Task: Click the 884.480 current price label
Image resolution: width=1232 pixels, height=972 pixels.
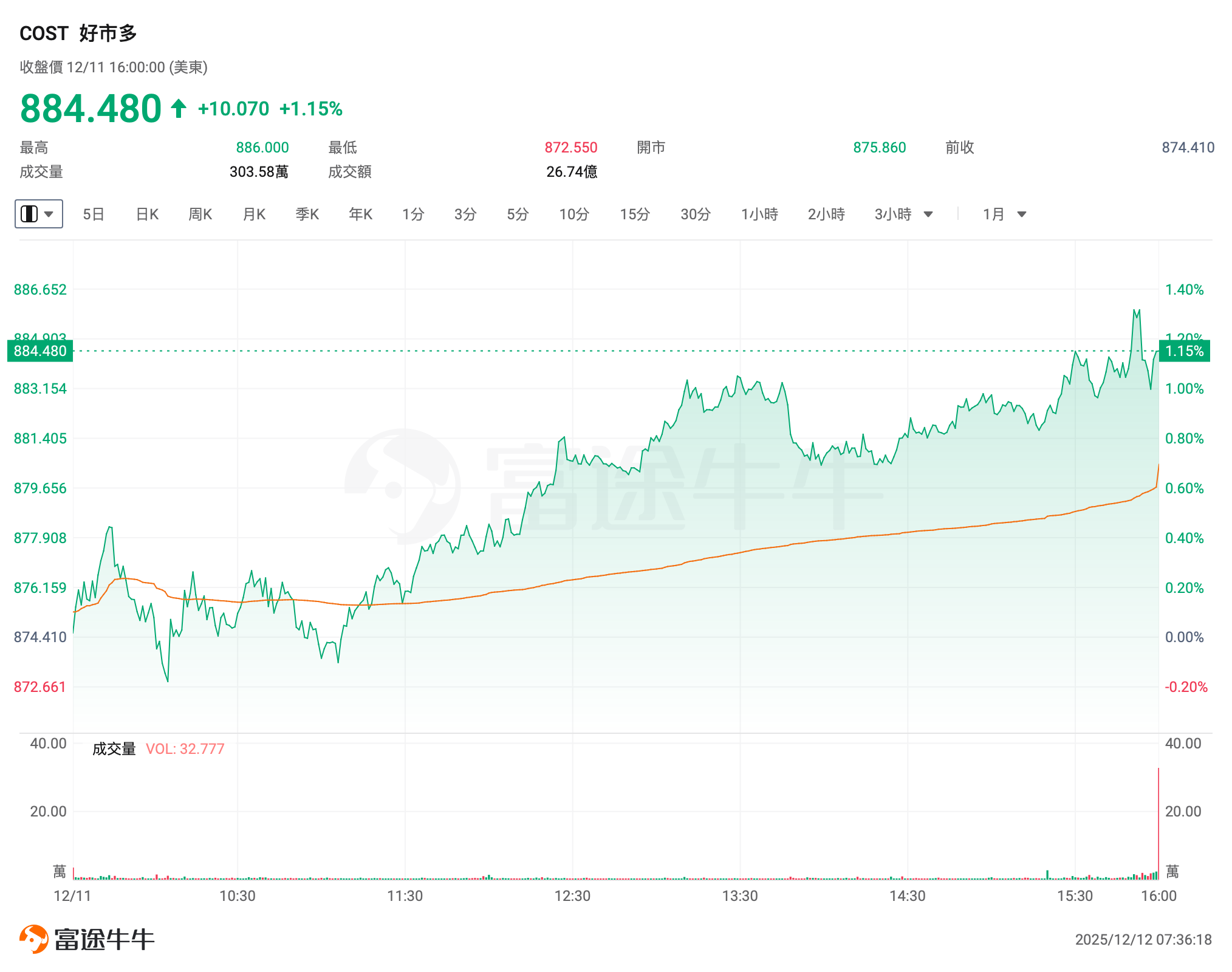Action: pyautogui.click(x=40, y=351)
